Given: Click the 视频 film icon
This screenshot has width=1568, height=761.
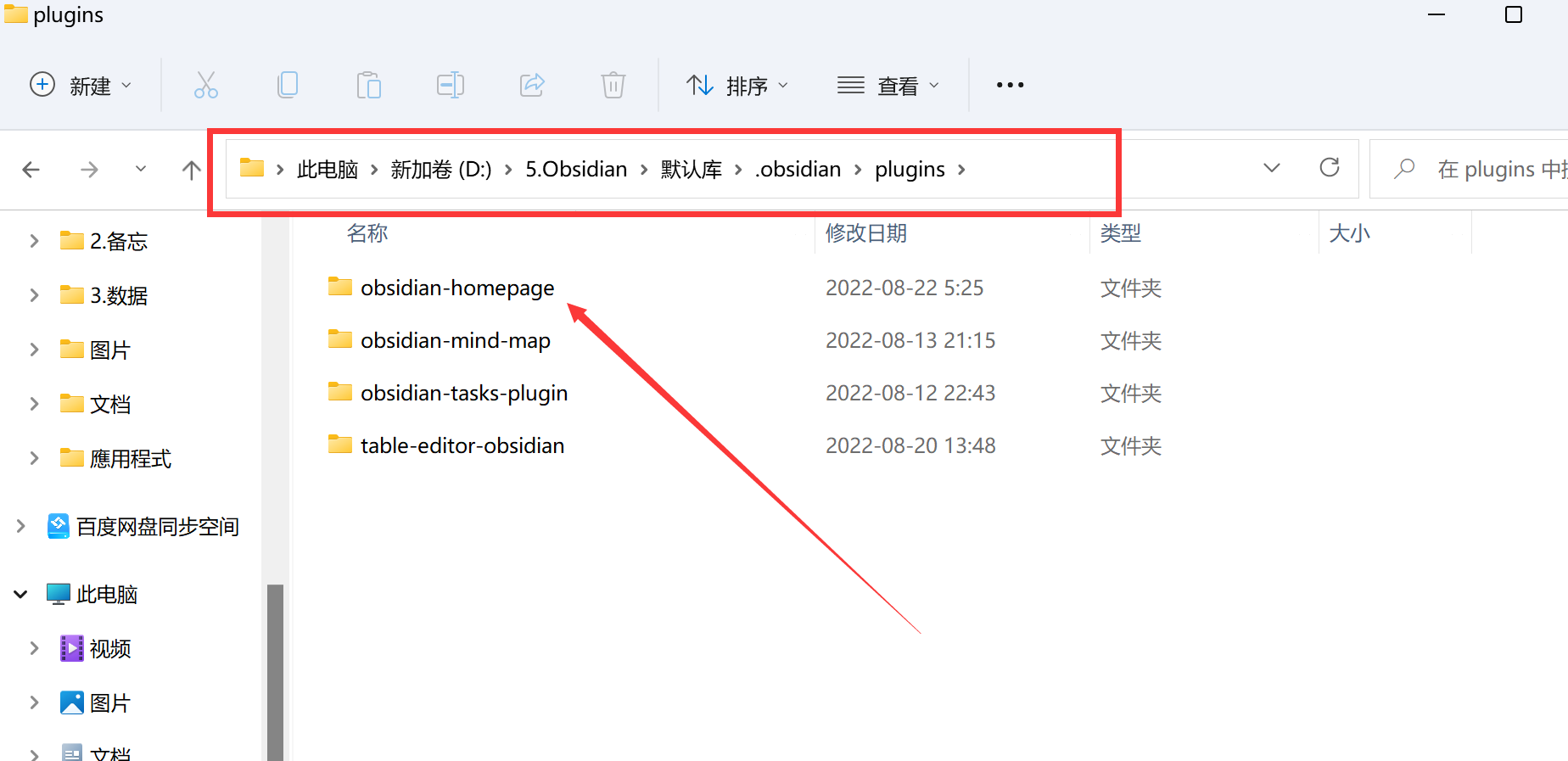Looking at the screenshot, I should tap(72, 648).
